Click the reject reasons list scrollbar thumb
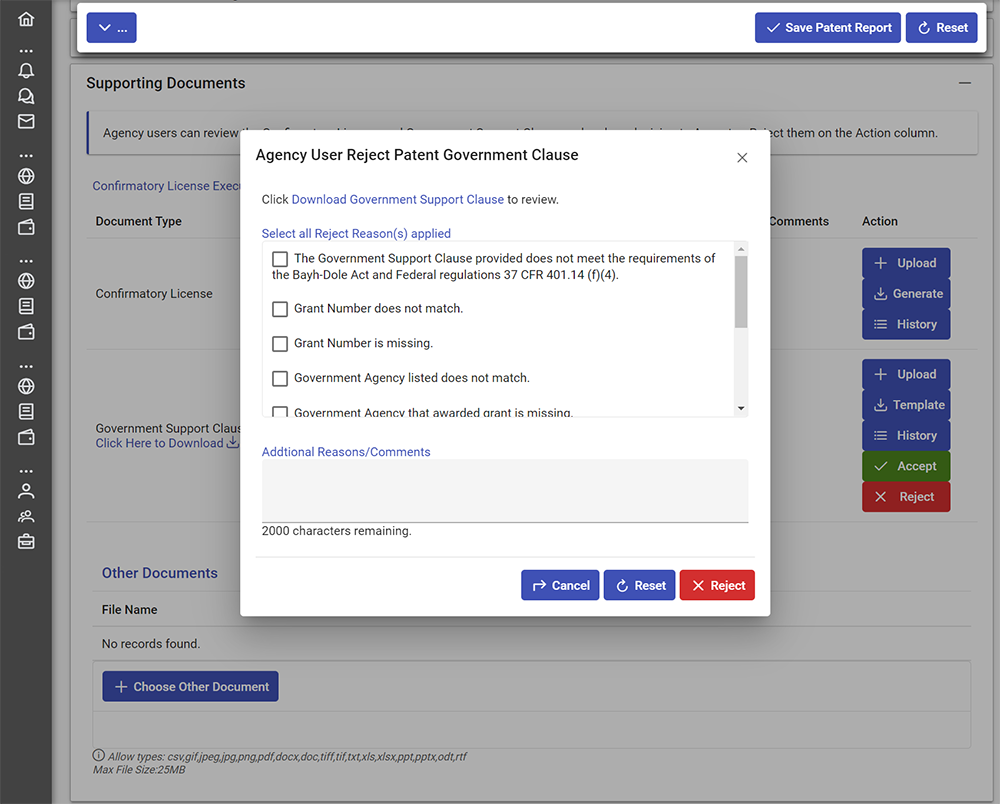The image size is (1000, 804). tap(741, 292)
